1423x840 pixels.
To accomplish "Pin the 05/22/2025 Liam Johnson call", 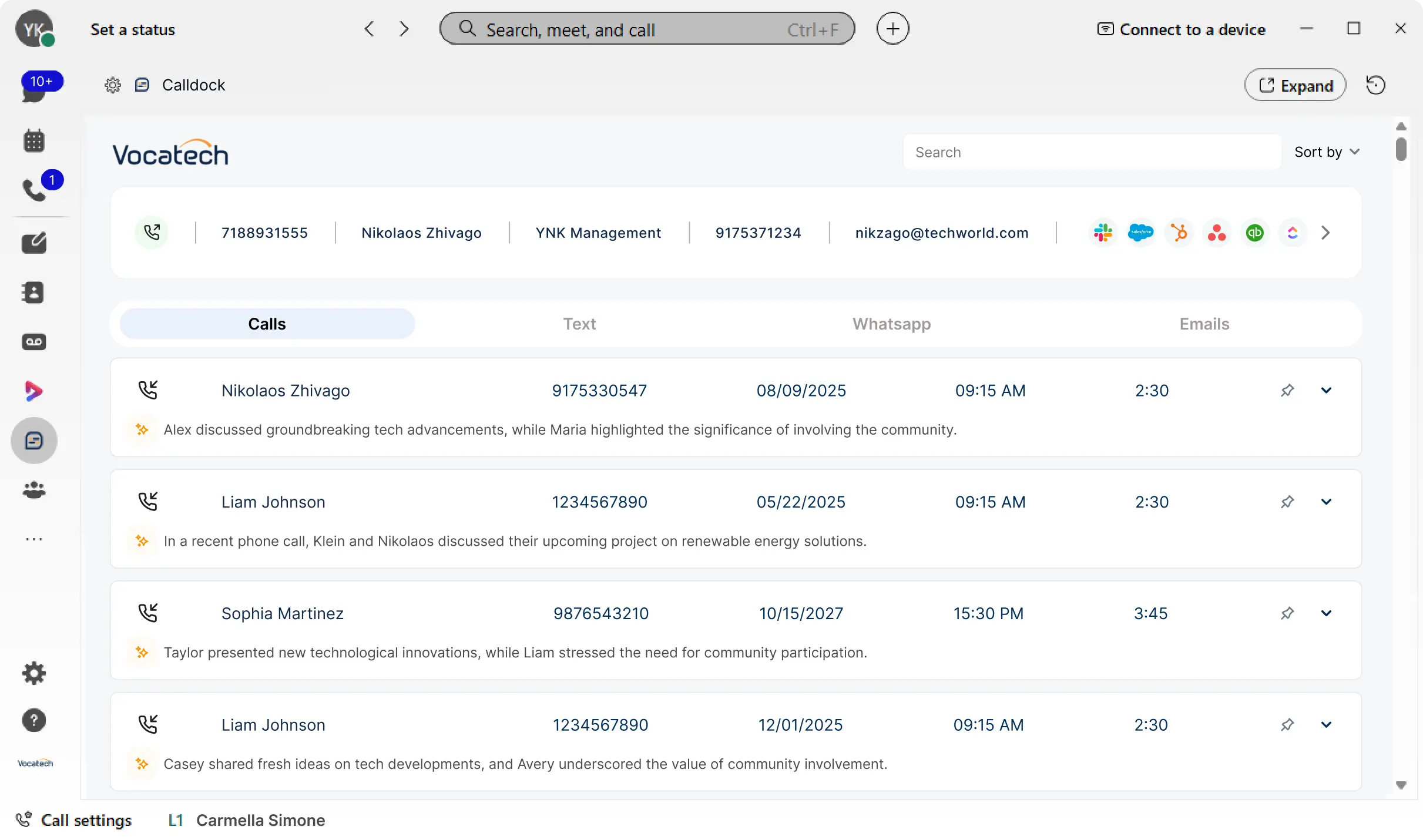I will click(x=1287, y=502).
